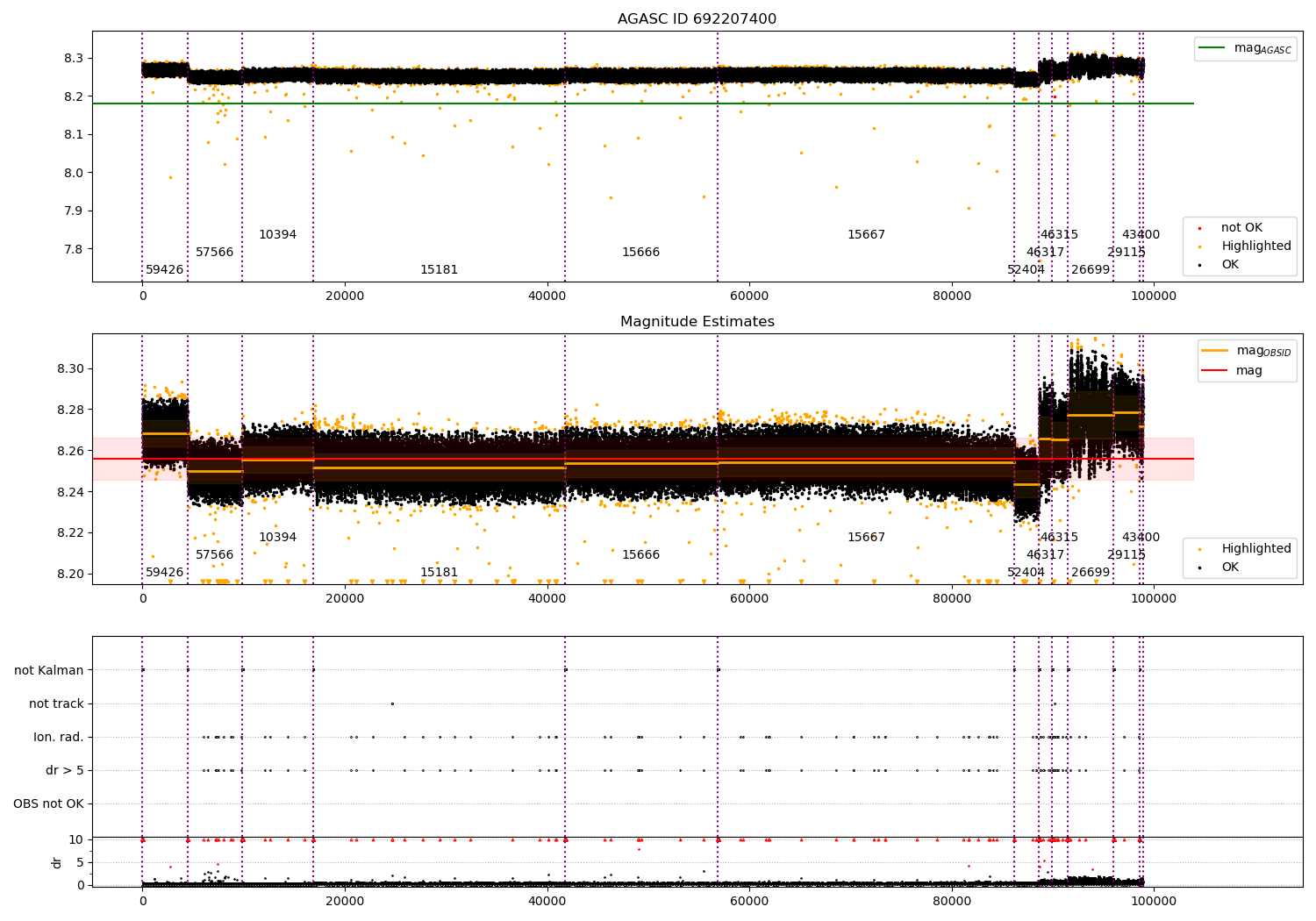Viewport: 1316px width, 921px height.
Task: Click OBSID label 46315 in Magnitude Estimates plot
Action: [1060, 538]
